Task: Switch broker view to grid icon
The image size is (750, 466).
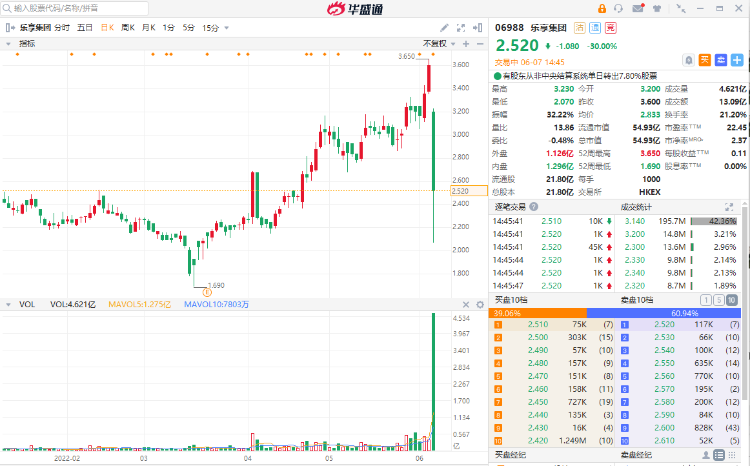Action: [x=732, y=455]
